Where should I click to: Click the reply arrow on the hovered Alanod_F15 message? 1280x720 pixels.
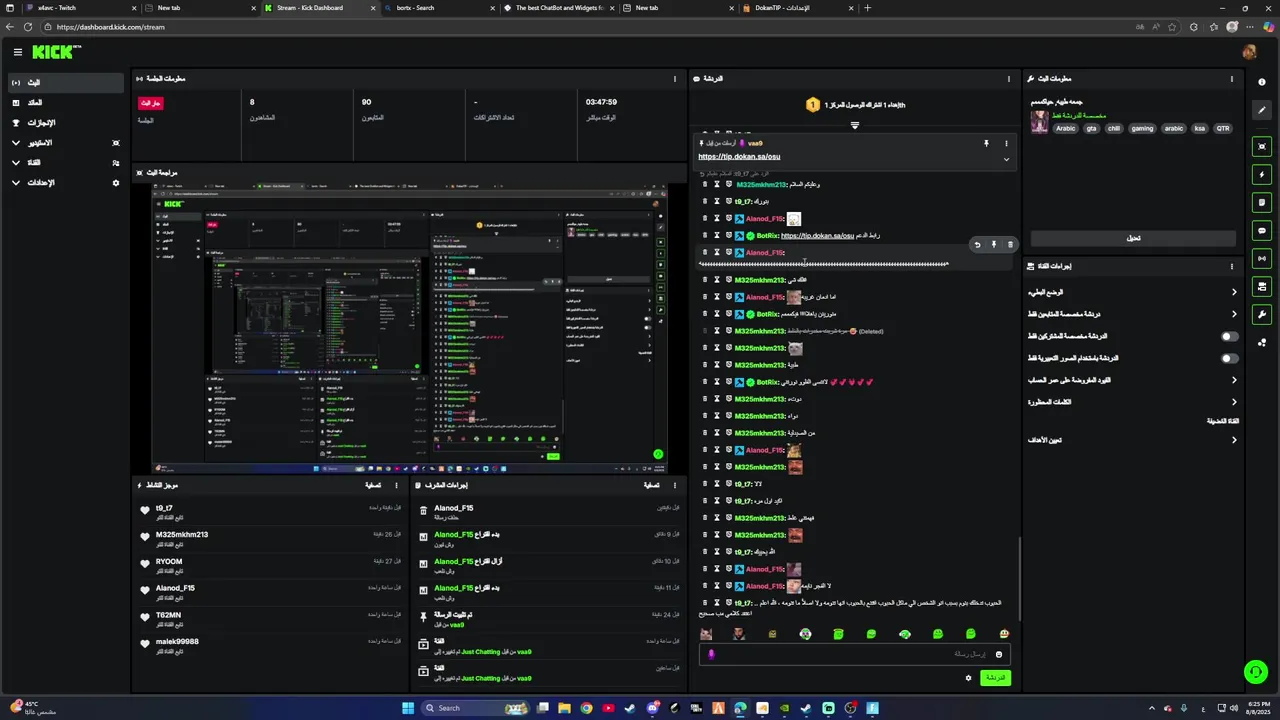[x=977, y=244]
